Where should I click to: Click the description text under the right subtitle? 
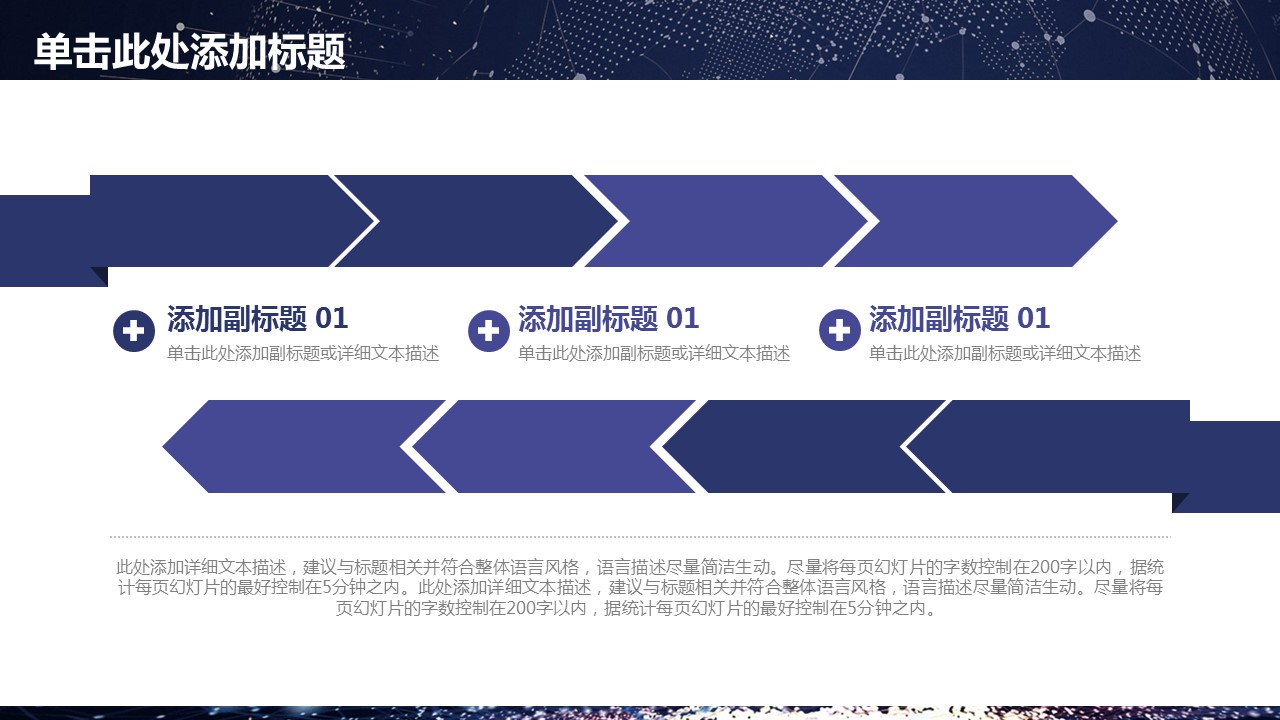[1005, 354]
